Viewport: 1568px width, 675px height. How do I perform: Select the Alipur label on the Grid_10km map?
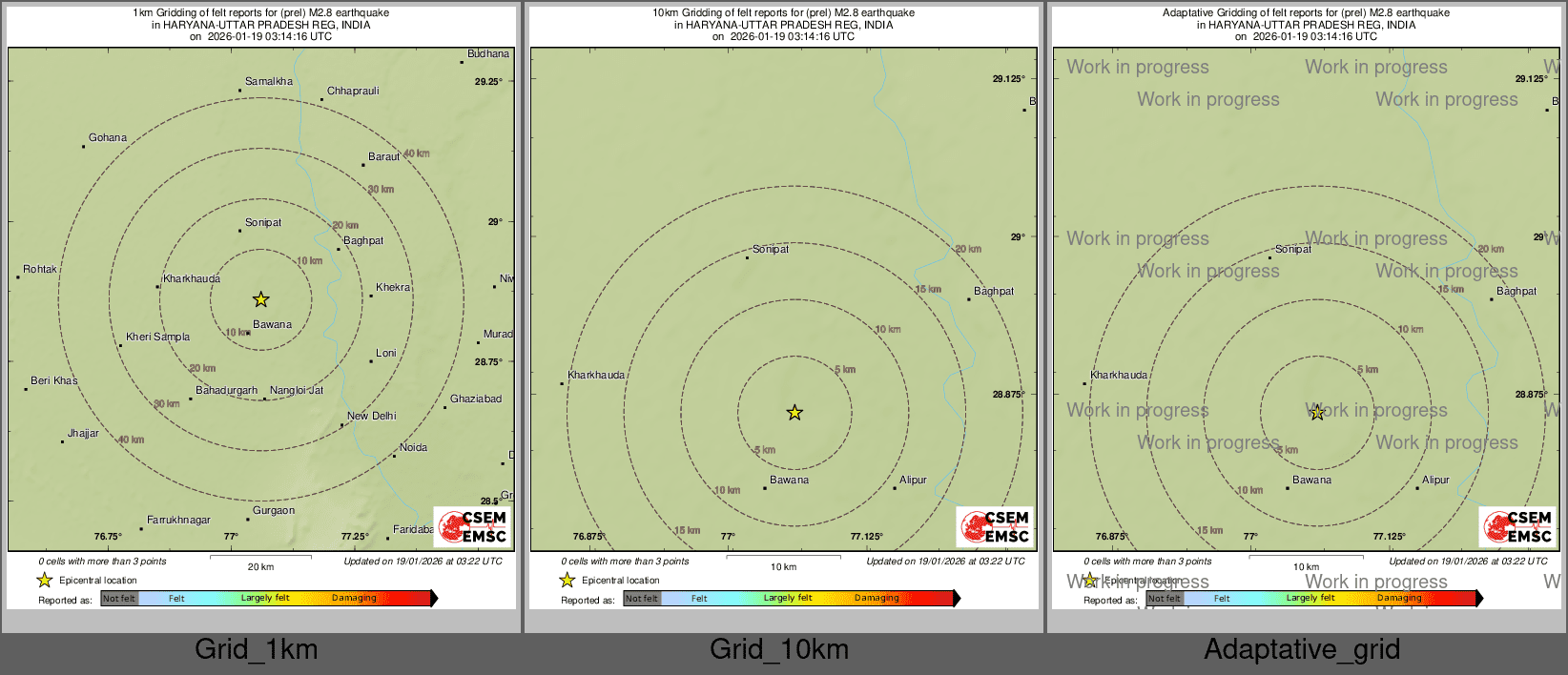coord(913,481)
